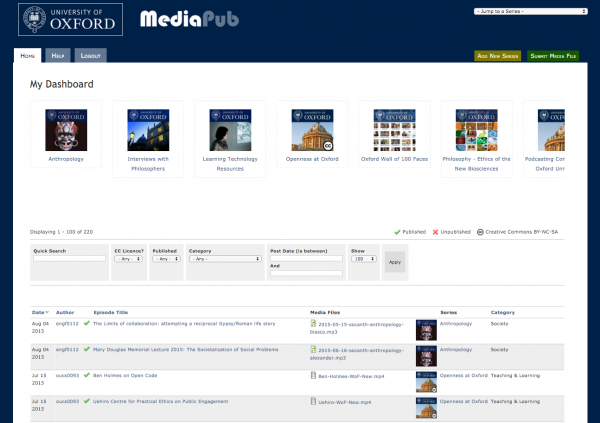Focus the Quick Search input field
Image resolution: width=600 pixels, height=423 pixels.
tap(69, 259)
